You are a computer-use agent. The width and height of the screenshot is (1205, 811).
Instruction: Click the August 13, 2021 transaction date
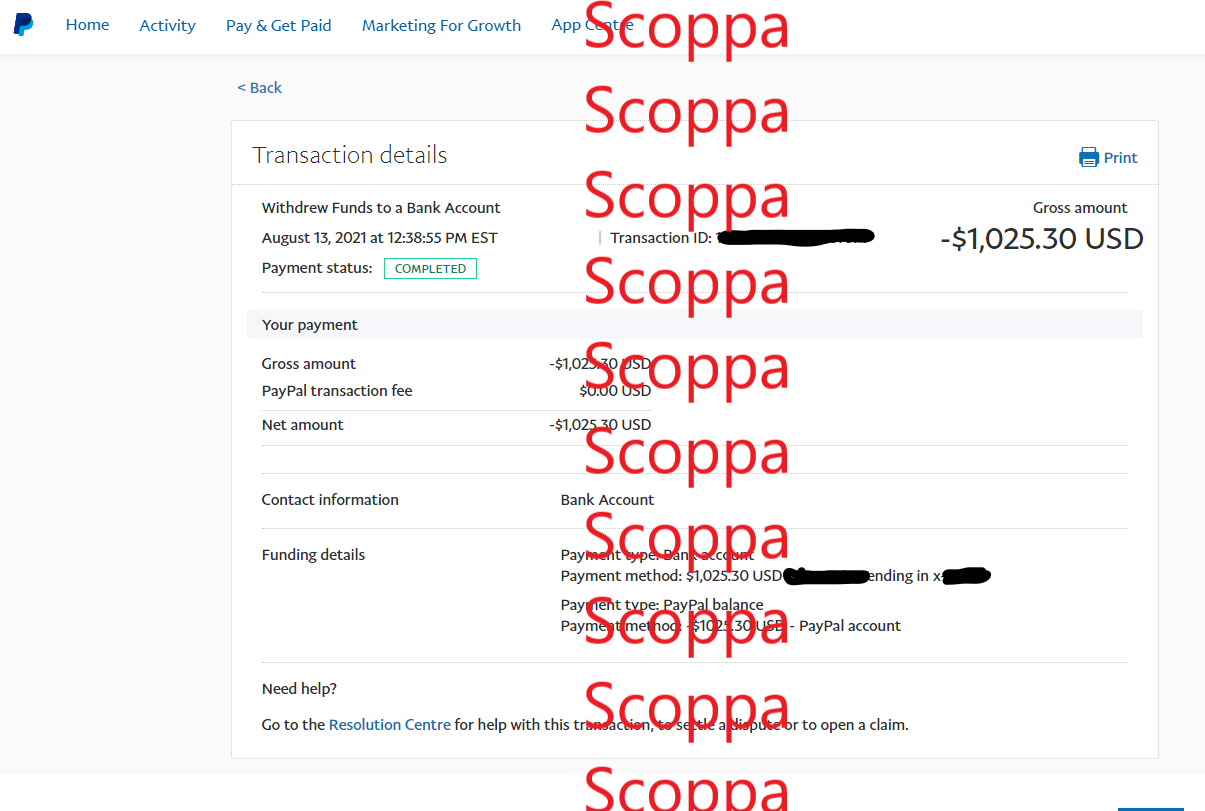379,238
